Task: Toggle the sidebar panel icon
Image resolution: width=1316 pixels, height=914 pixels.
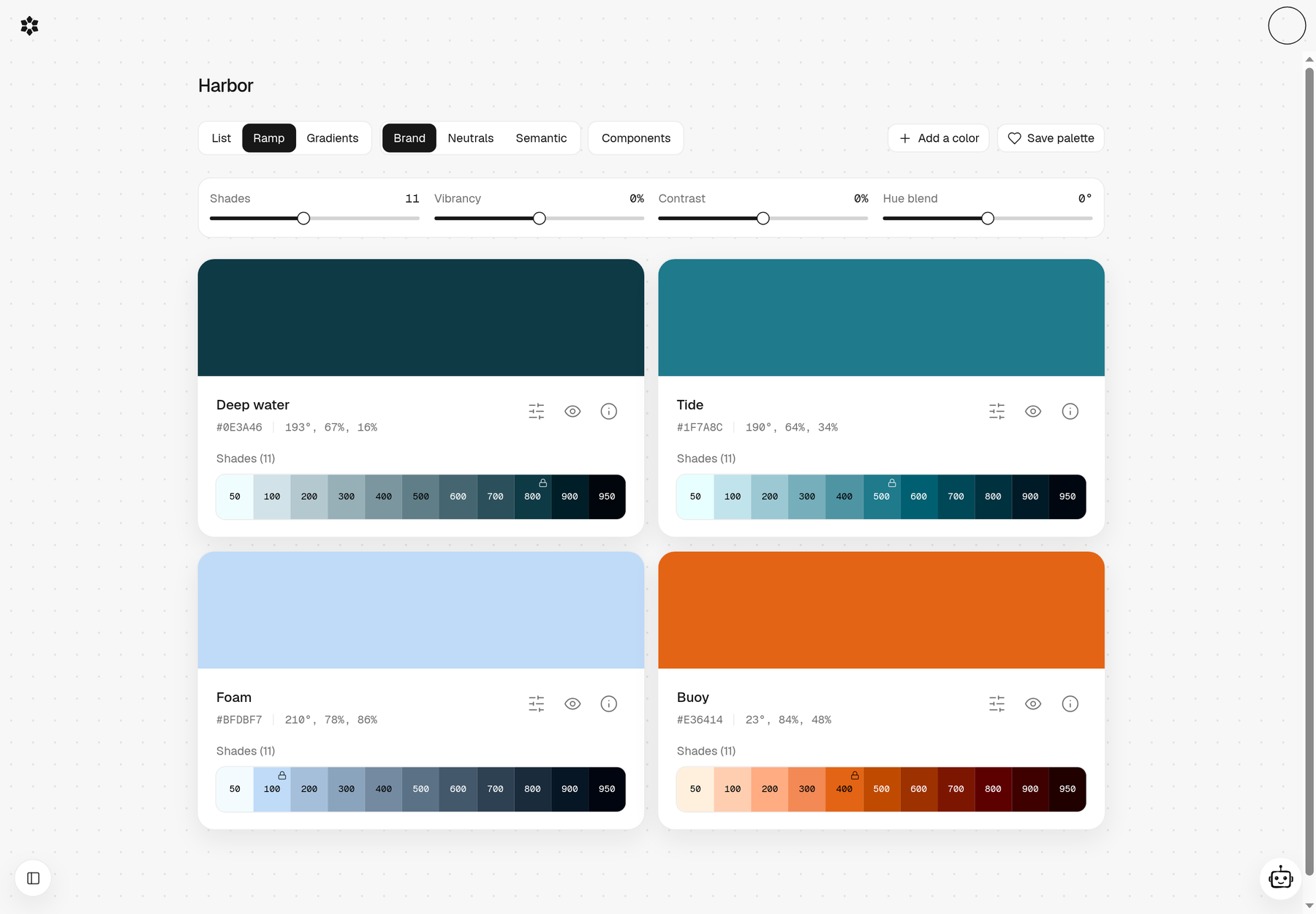Action: pos(33,878)
